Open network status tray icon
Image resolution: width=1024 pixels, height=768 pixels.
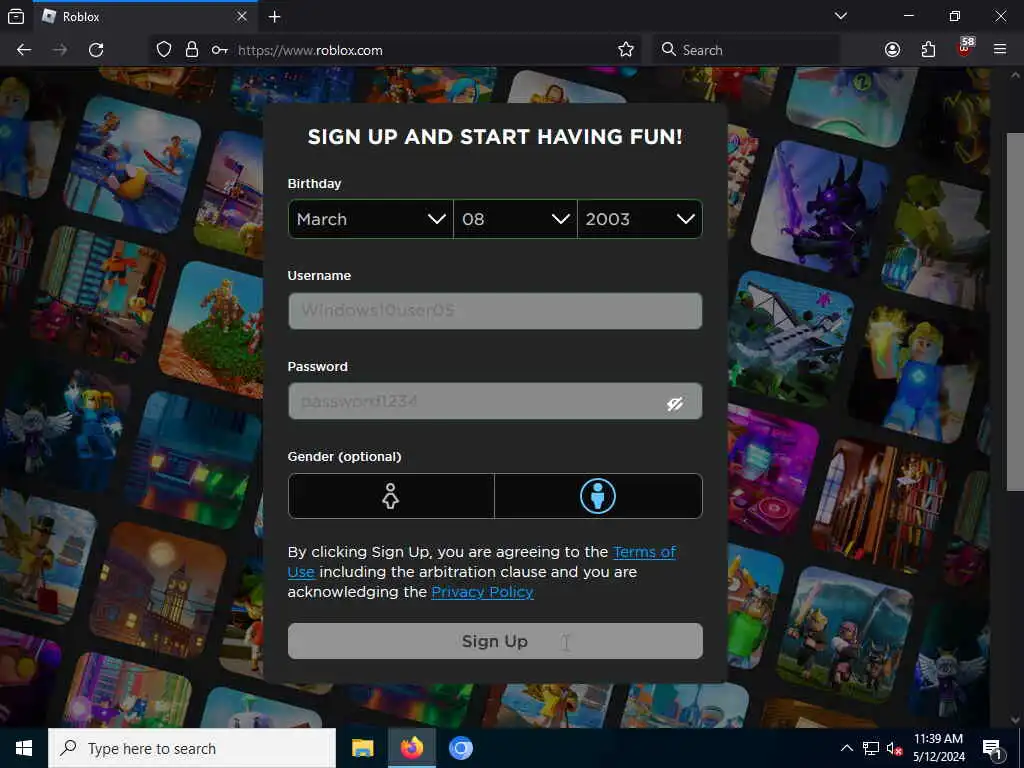point(871,748)
